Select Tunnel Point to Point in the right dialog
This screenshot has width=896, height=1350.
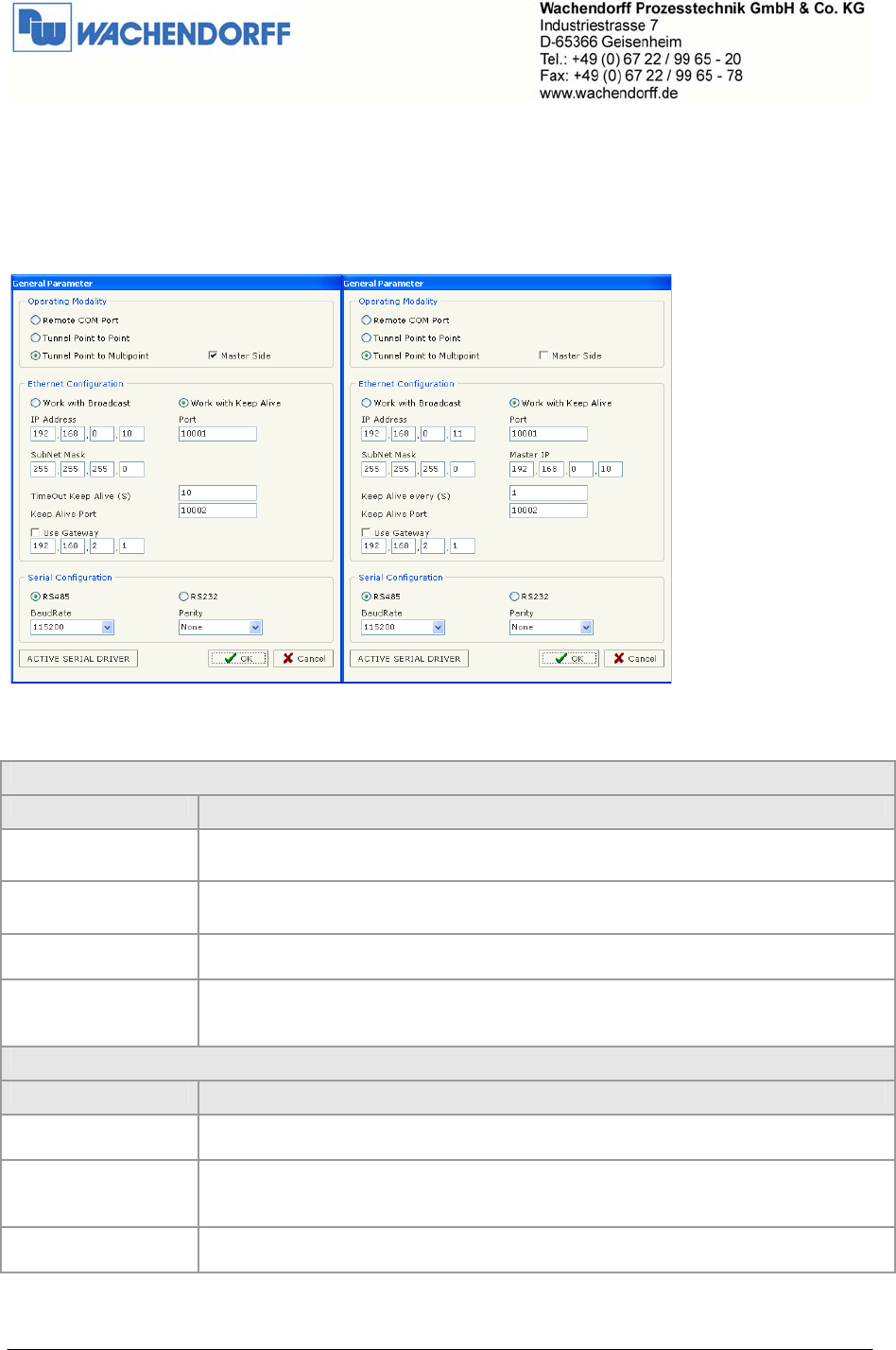tap(367, 338)
